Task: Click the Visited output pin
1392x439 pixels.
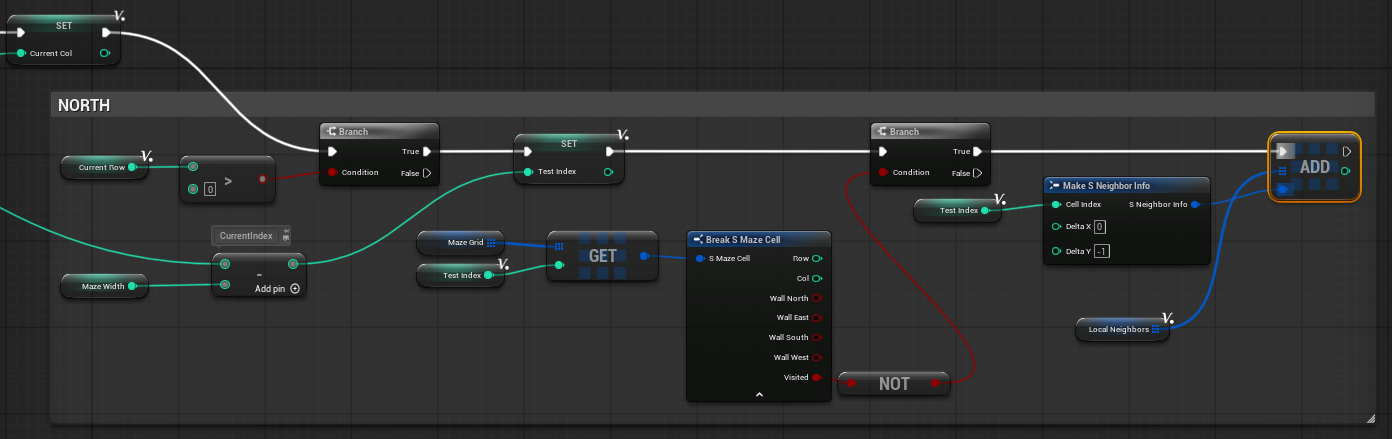Action: click(817, 377)
